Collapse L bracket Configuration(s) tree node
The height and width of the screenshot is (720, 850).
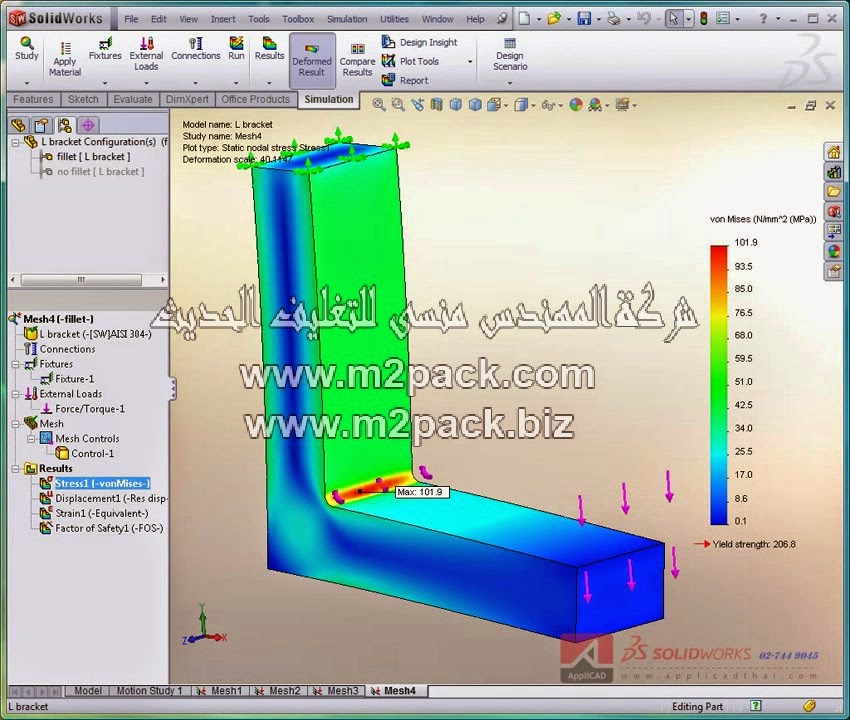pos(15,142)
